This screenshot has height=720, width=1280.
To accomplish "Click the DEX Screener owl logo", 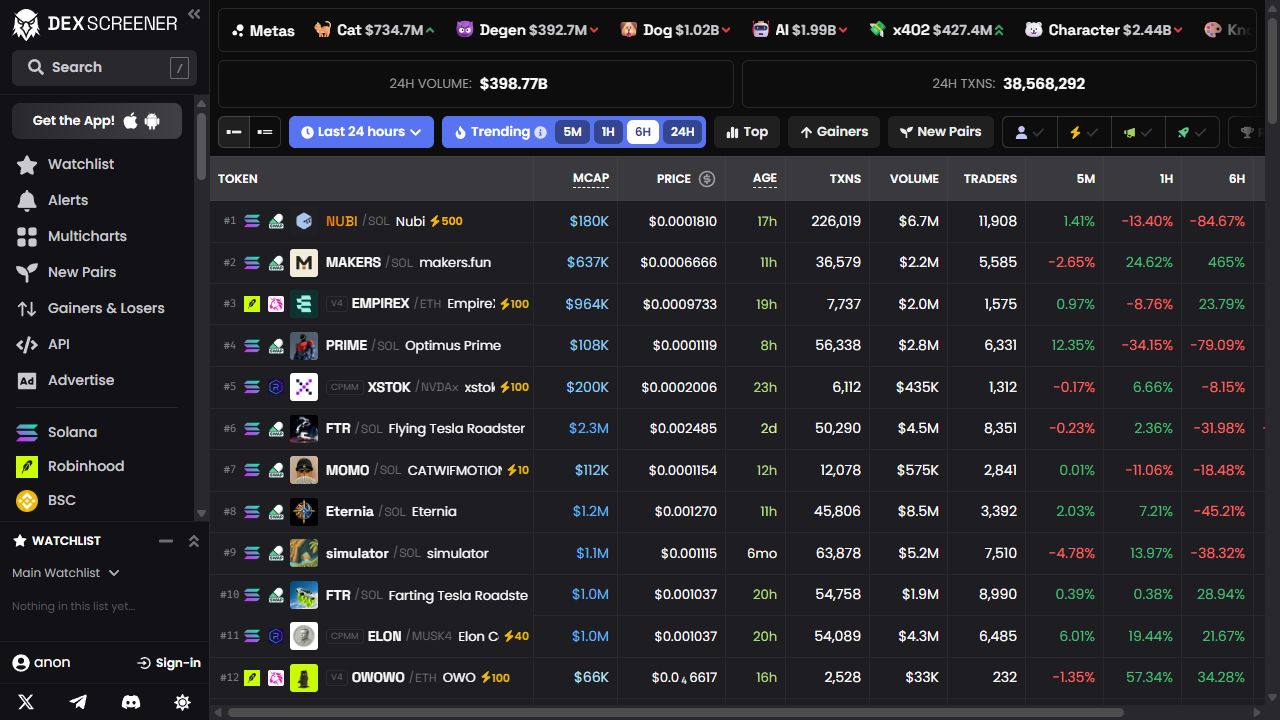I will pyautogui.click(x=27, y=24).
